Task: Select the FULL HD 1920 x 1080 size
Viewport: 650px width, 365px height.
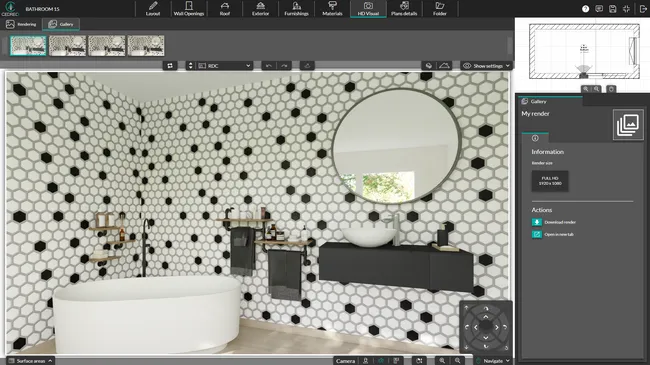Action: 550,181
